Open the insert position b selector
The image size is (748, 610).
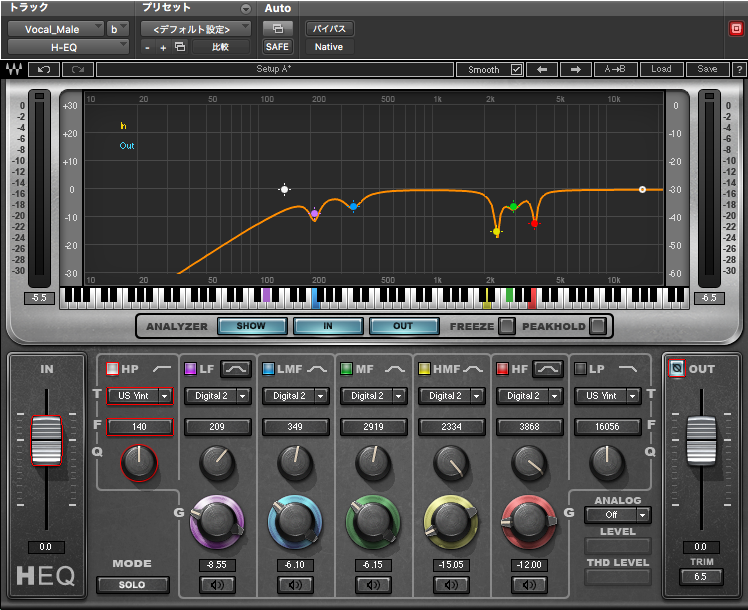click(x=117, y=29)
